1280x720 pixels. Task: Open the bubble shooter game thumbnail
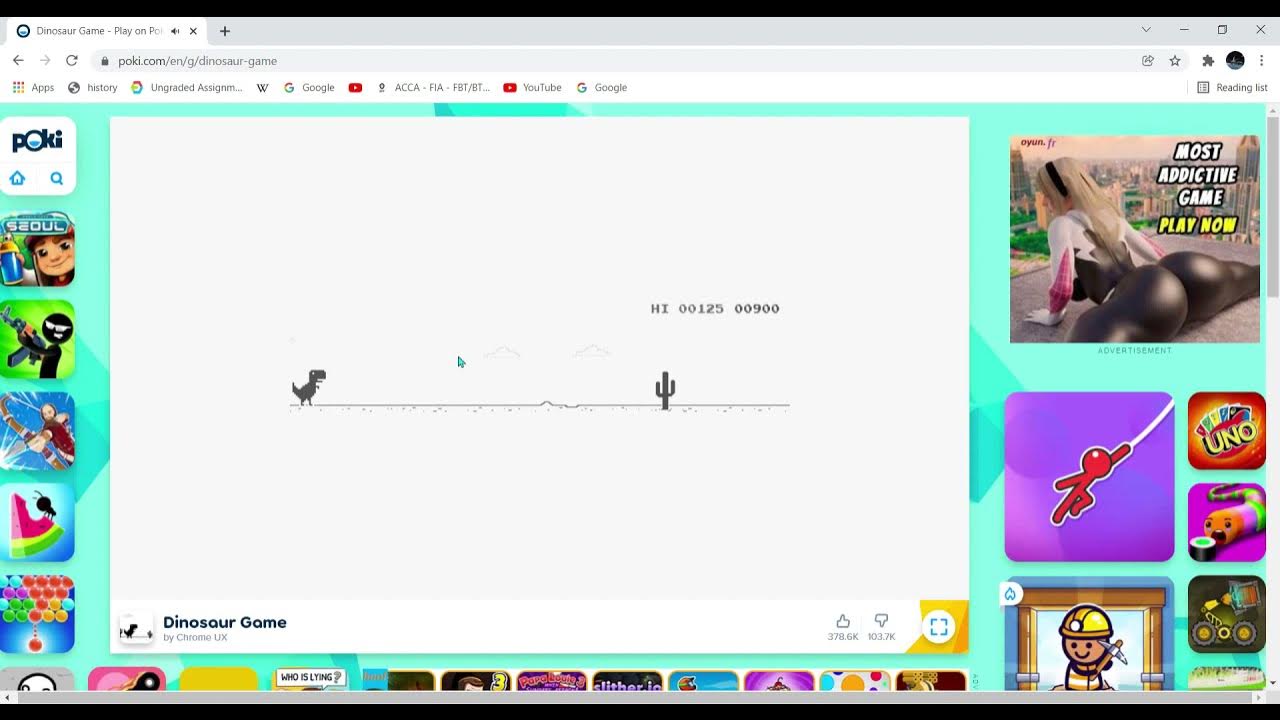(37, 614)
